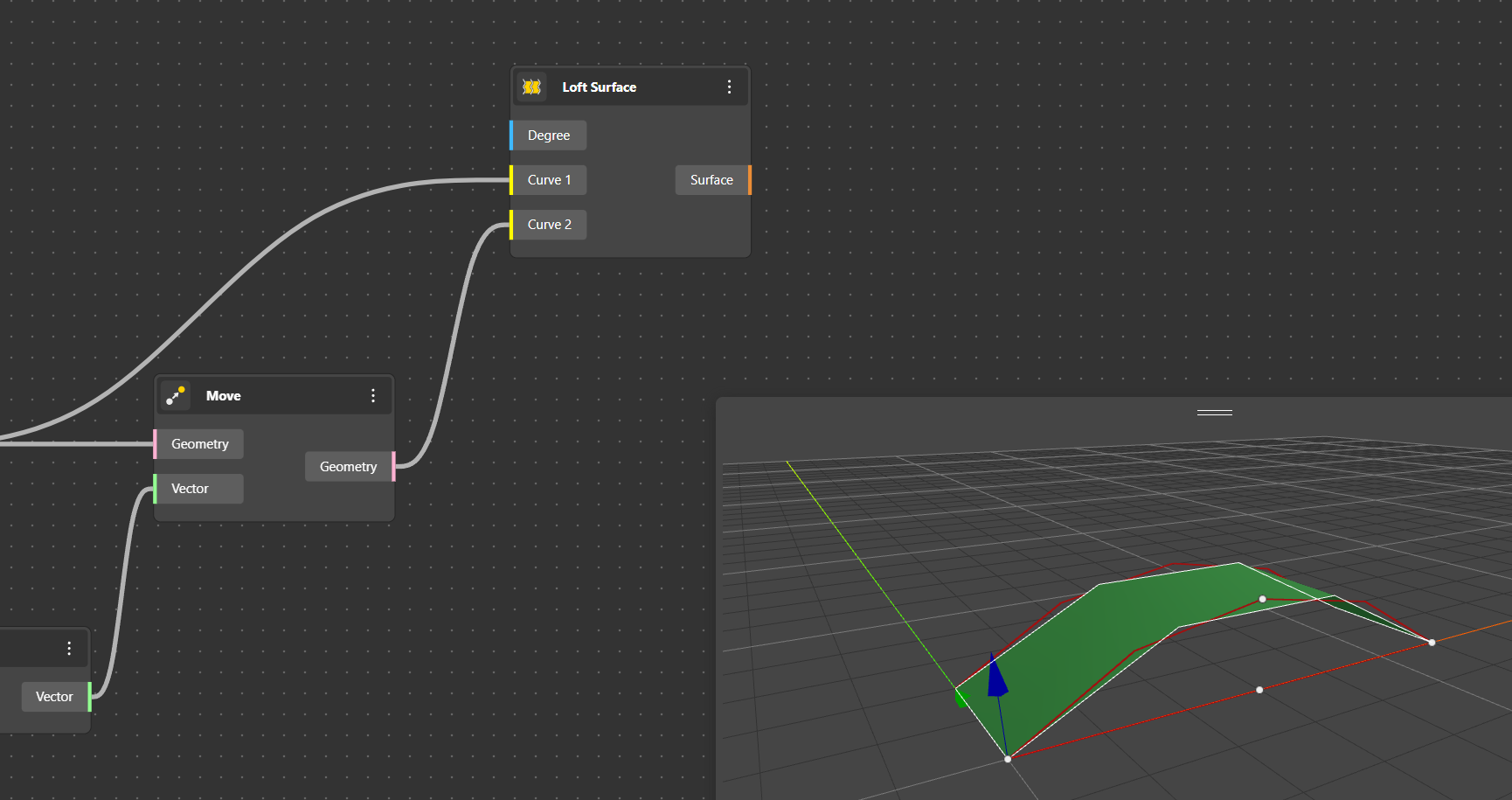Click the Move node Vector input
This screenshot has height=800, width=1512.
pyautogui.click(x=198, y=489)
